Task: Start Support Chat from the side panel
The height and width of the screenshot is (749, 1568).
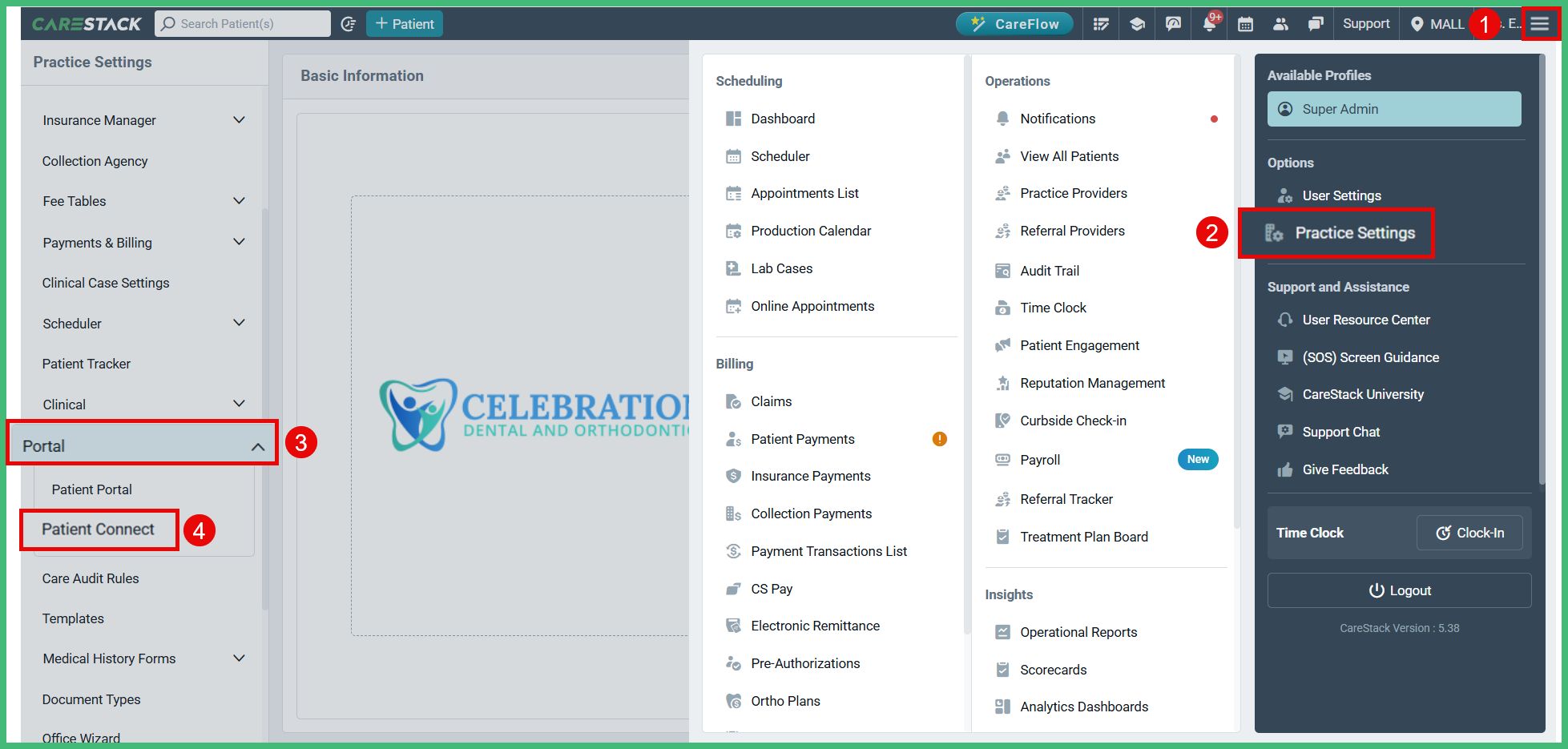Action: [1339, 431]
